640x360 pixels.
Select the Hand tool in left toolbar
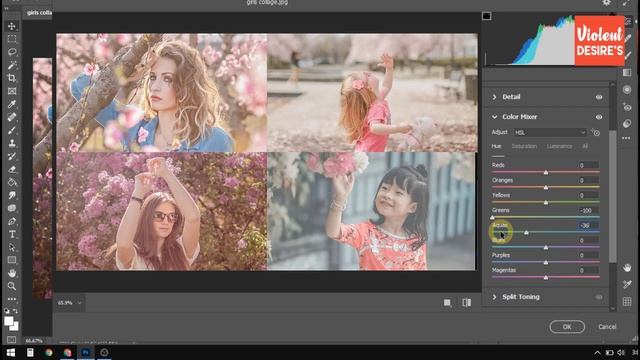[12, 273]
